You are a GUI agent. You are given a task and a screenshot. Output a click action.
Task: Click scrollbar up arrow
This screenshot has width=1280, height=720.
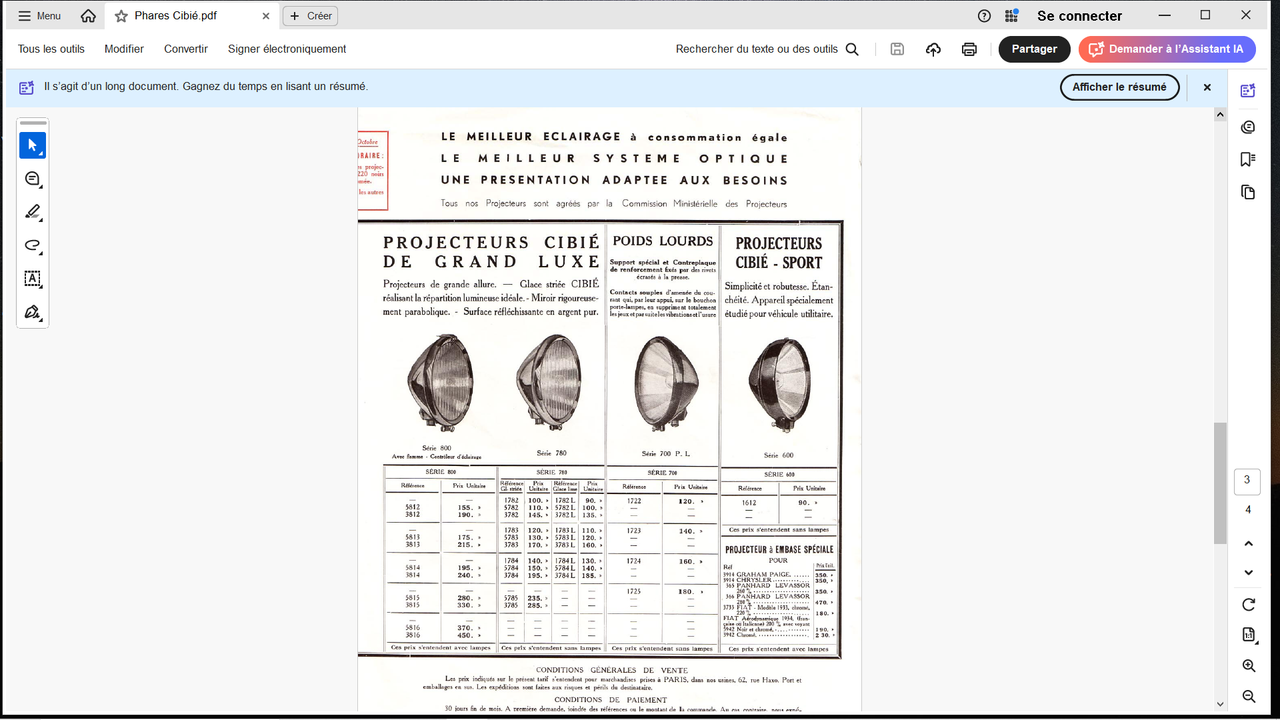[1219, 114]
